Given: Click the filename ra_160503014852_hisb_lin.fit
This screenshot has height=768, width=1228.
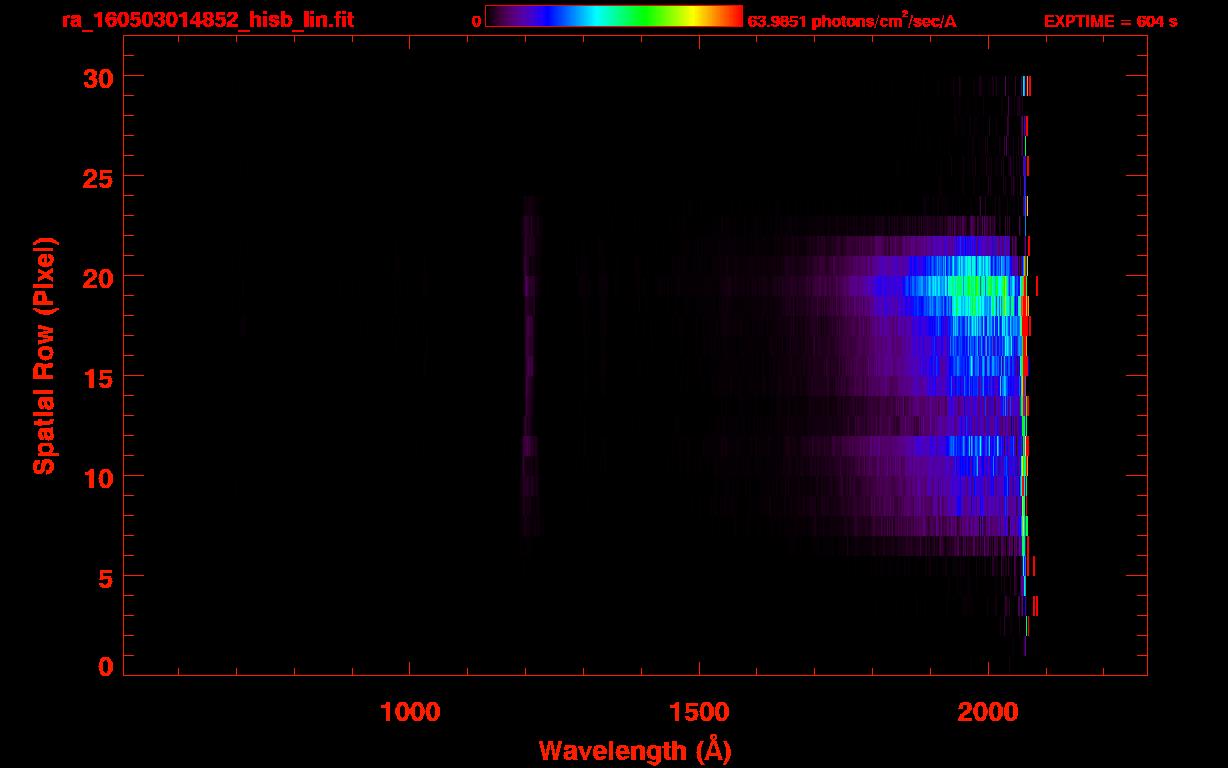Looking at the screenshot, I should click(207, 20).
